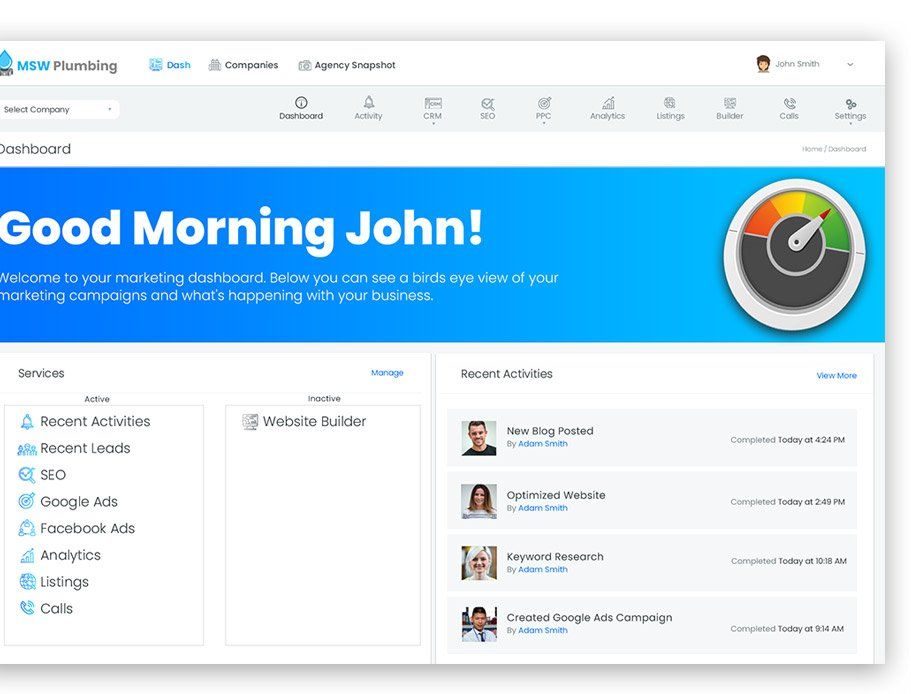
Task: Click the Keyword Research activity title
Action: click(555, 557)
